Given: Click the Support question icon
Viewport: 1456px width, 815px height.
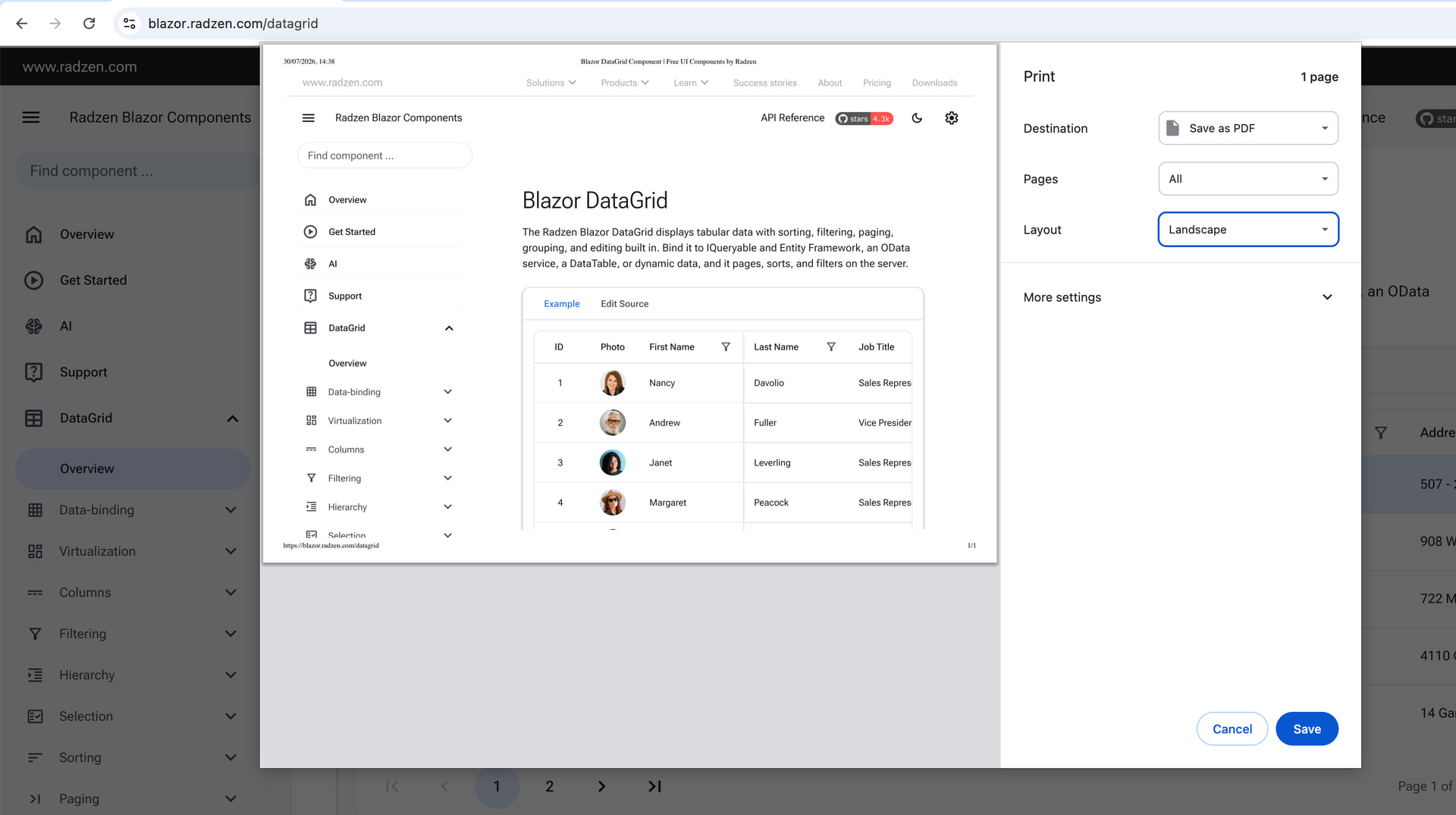Looking at the screenshot, I should [34, 372].
